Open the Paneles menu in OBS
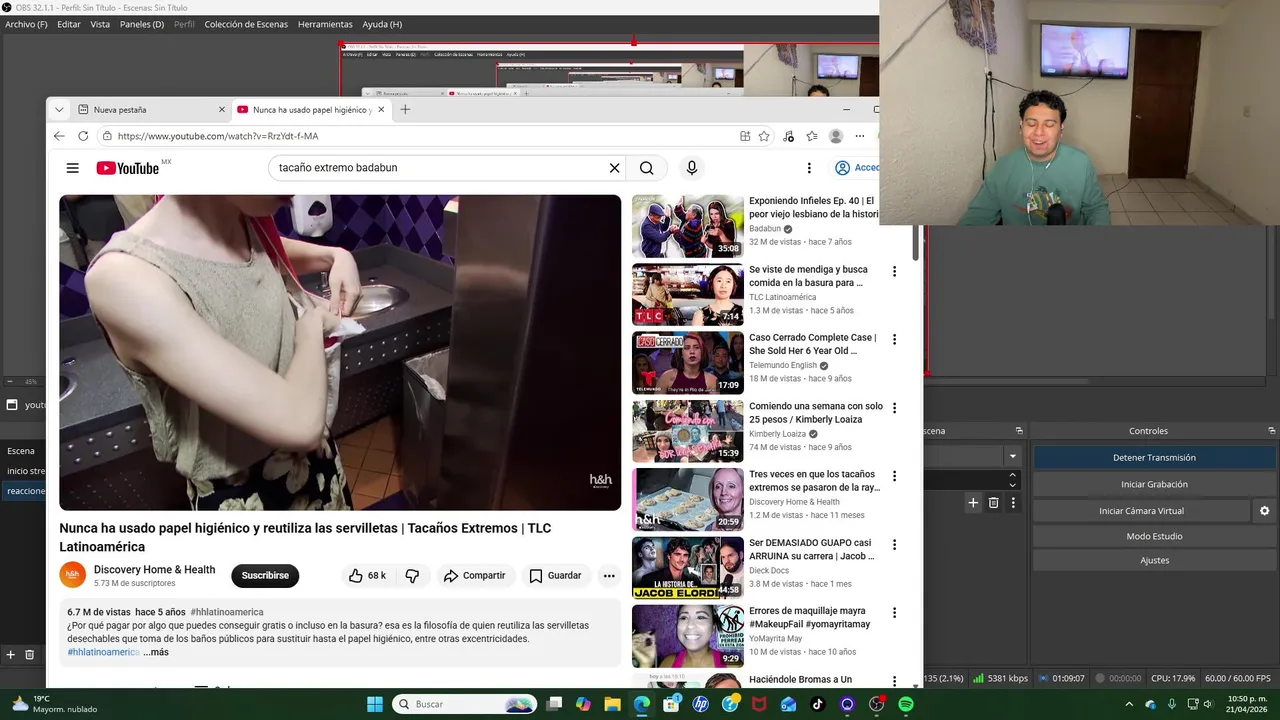The height and width of the screenshot is (720, 1280). tap(142, 24)
